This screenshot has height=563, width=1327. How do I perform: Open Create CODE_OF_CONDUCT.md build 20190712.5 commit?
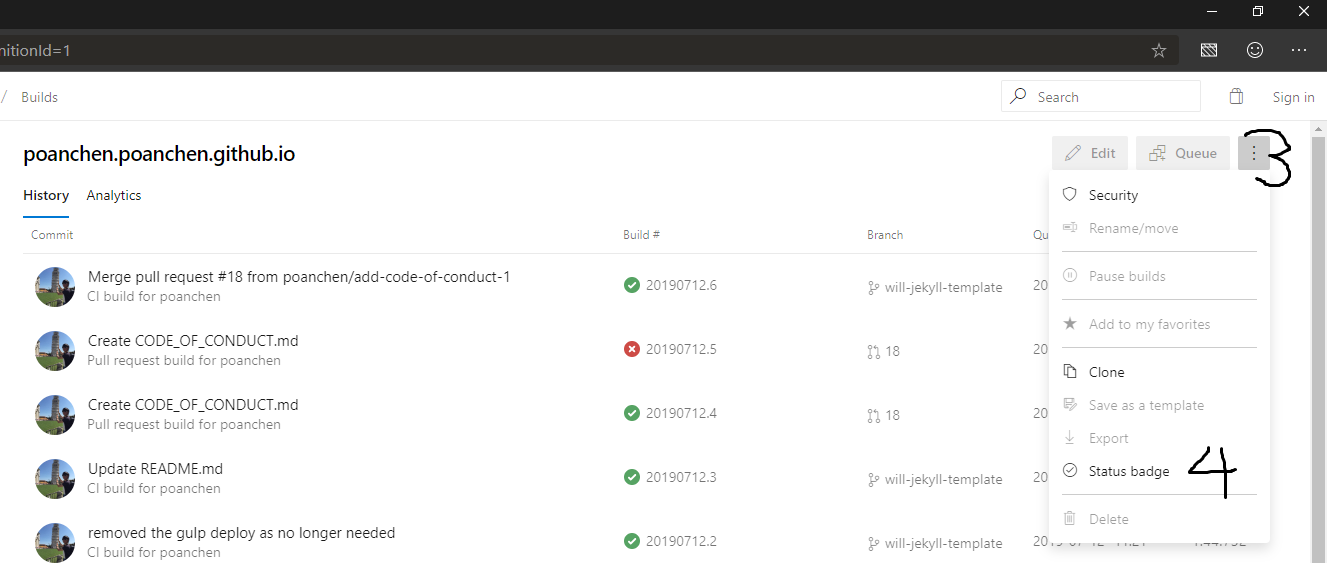click(193, 340)
